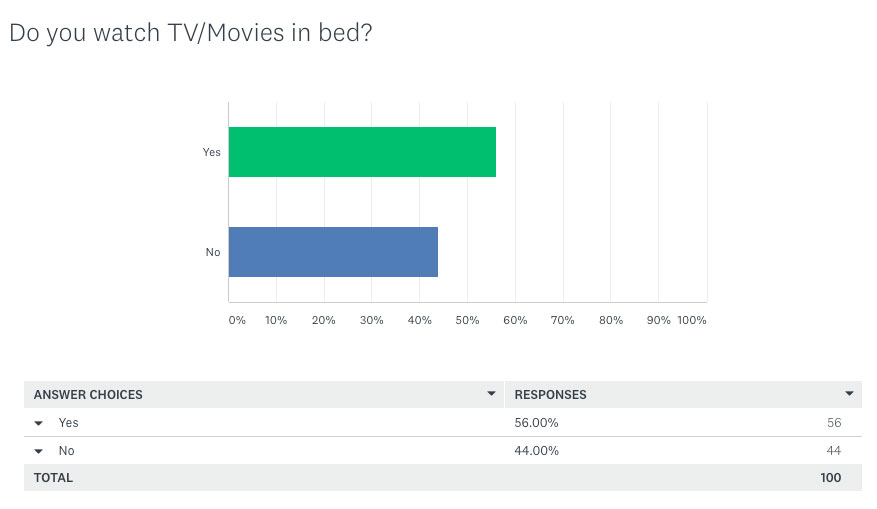877x509 pixels.
Task: Click the No label on chart axis
Action: [x=213, y=252]
